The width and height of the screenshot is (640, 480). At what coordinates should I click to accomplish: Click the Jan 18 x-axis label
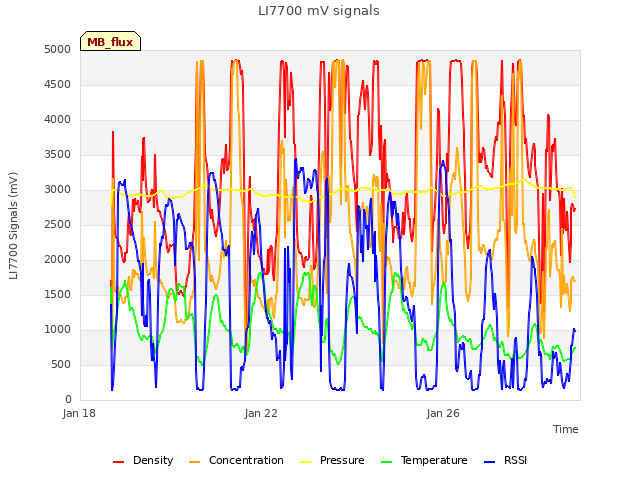pos(79,413)
